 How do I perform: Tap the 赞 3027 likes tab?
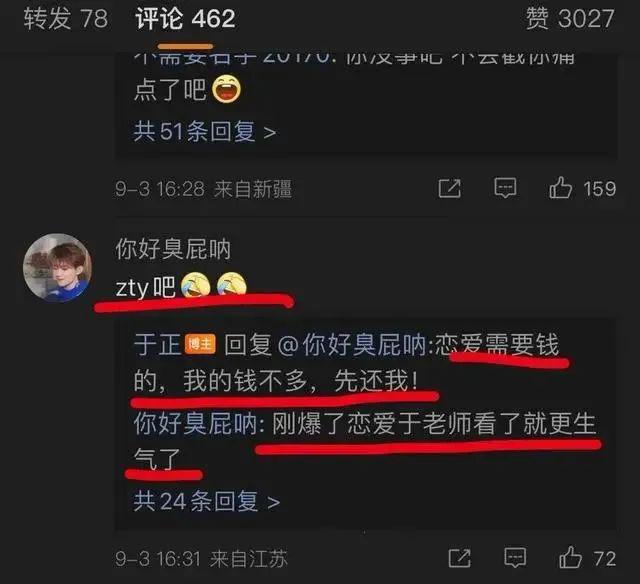click(x=570, y=19)
